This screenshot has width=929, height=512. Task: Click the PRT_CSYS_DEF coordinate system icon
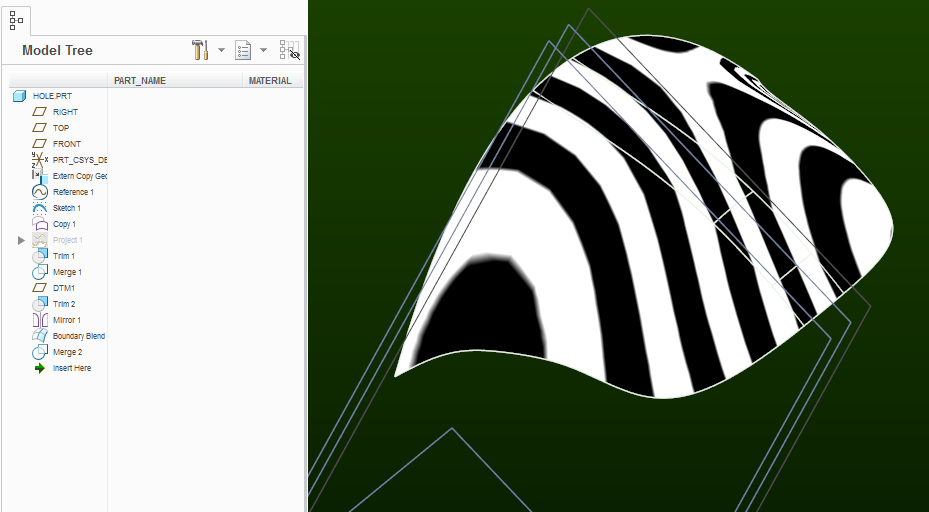pyautogui.click(x=40, y=159)
